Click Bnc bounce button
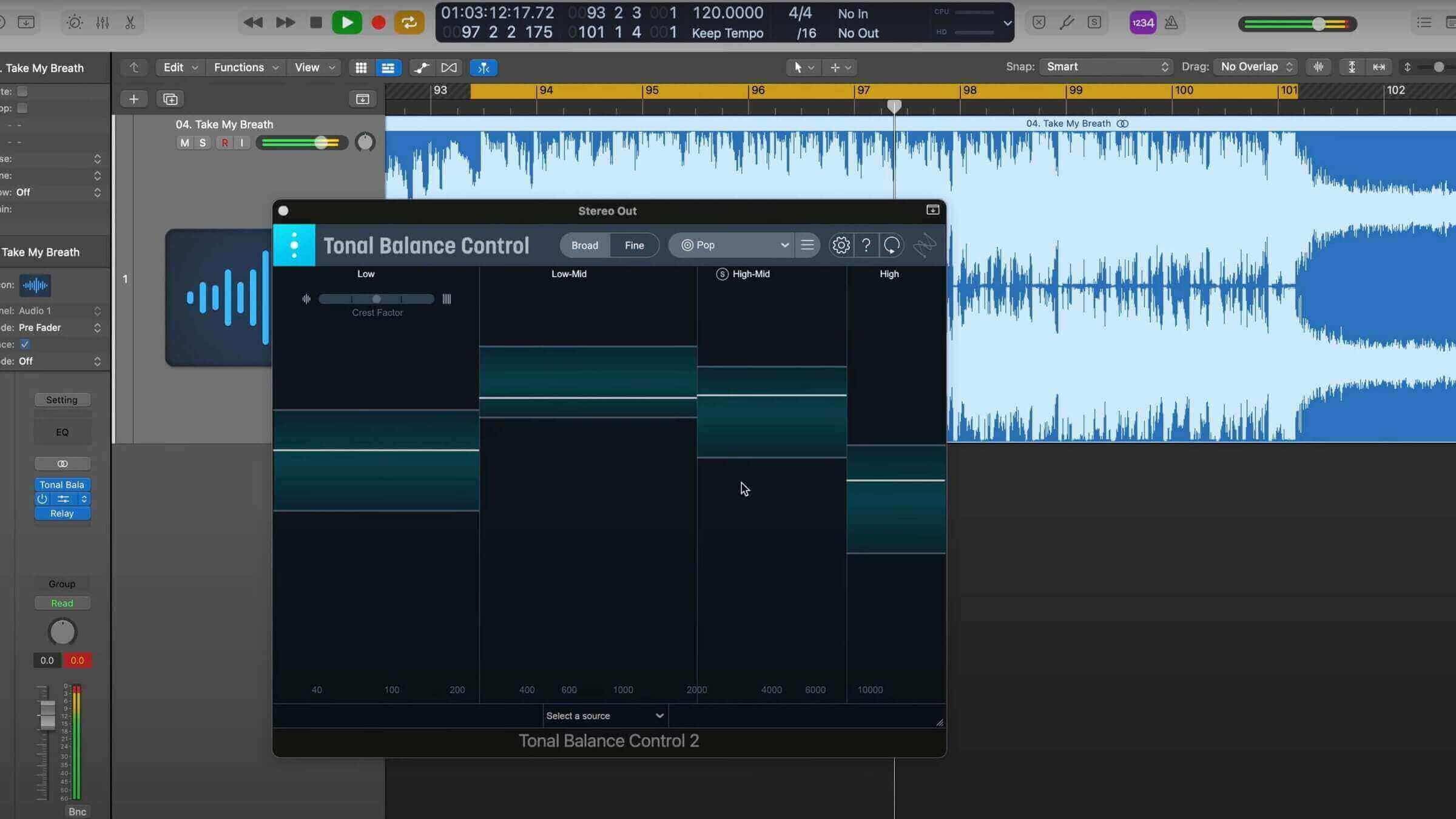 77,812
